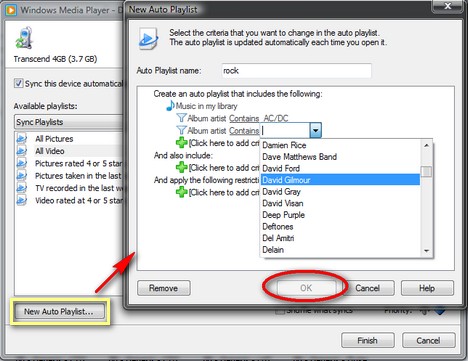
Task: Select Damien Rice from the artist list
Action: pyautogui.click(x=340, y=145)
